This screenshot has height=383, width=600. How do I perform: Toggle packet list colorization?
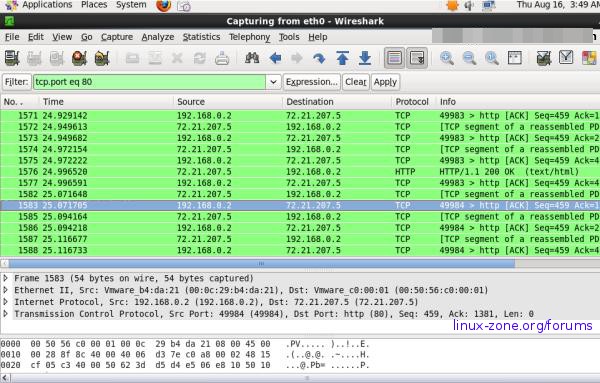pos(395,58)
